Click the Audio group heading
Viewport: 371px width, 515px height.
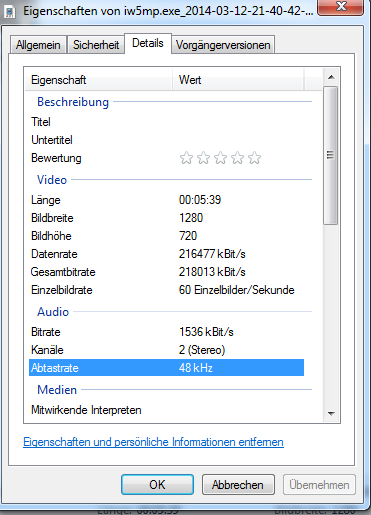click(x=53, y=312)
